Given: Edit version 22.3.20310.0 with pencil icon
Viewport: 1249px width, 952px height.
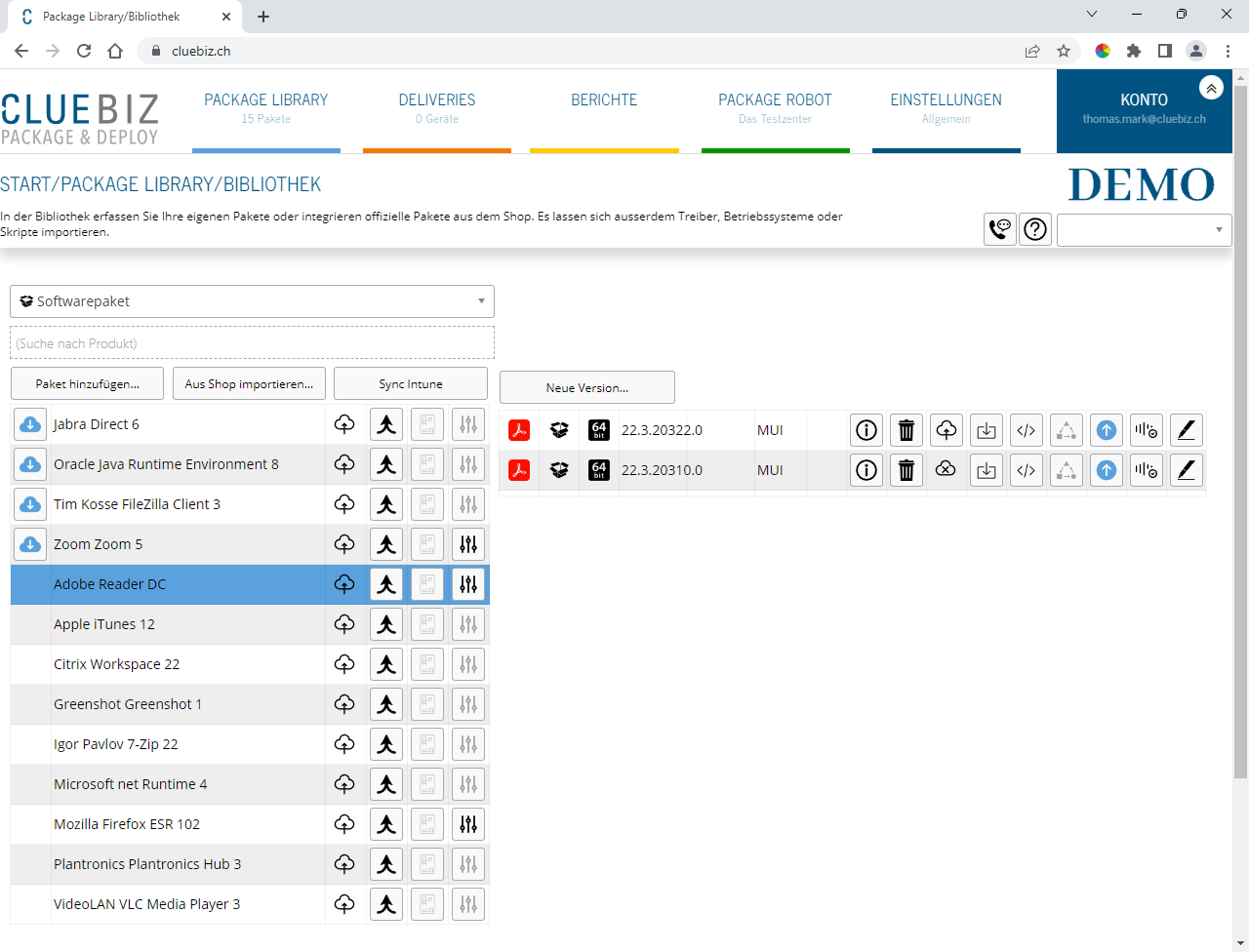Looking at the screenshot, I should click(x=1187, y=470).
